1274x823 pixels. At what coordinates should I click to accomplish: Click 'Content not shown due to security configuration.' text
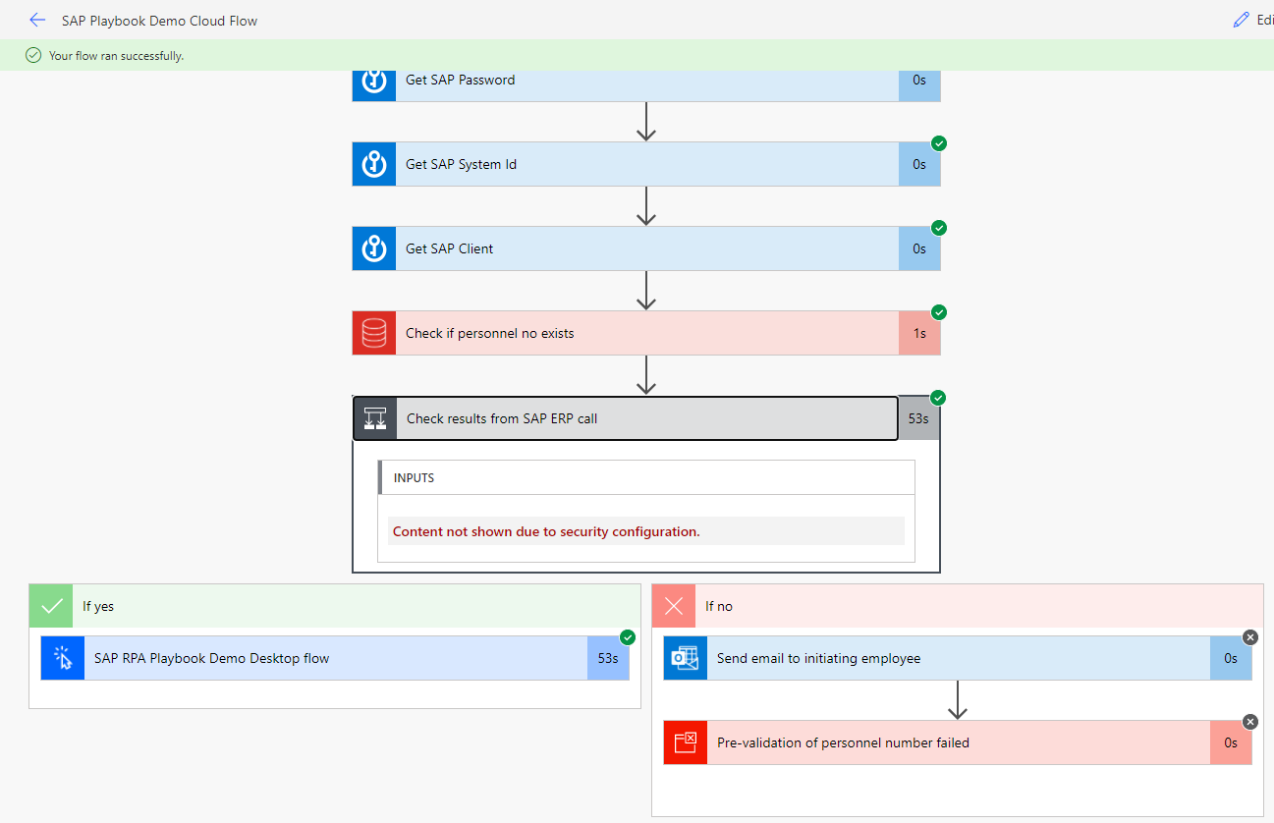(546, 531)
